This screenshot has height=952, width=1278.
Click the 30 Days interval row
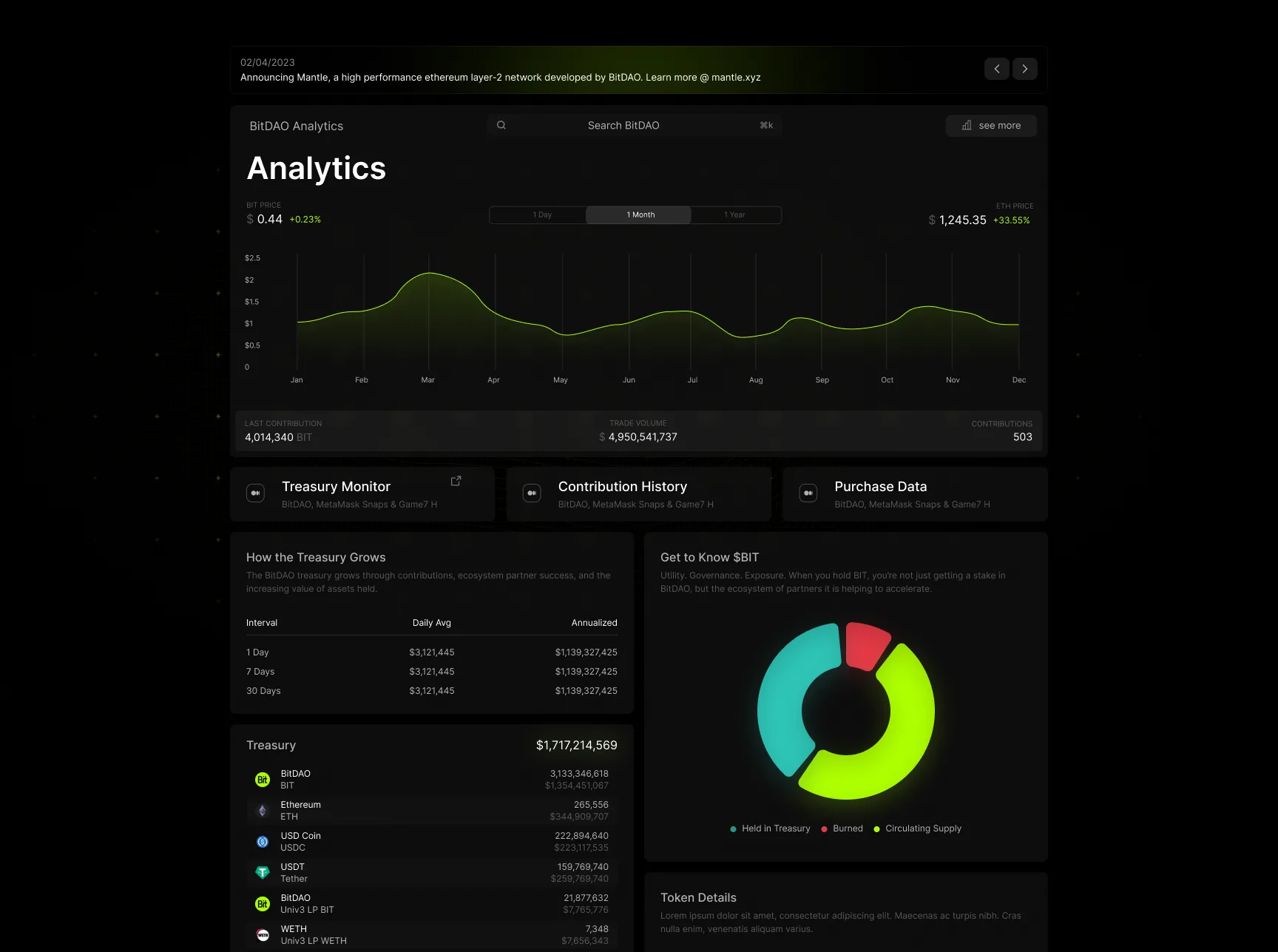coord(432,691)
